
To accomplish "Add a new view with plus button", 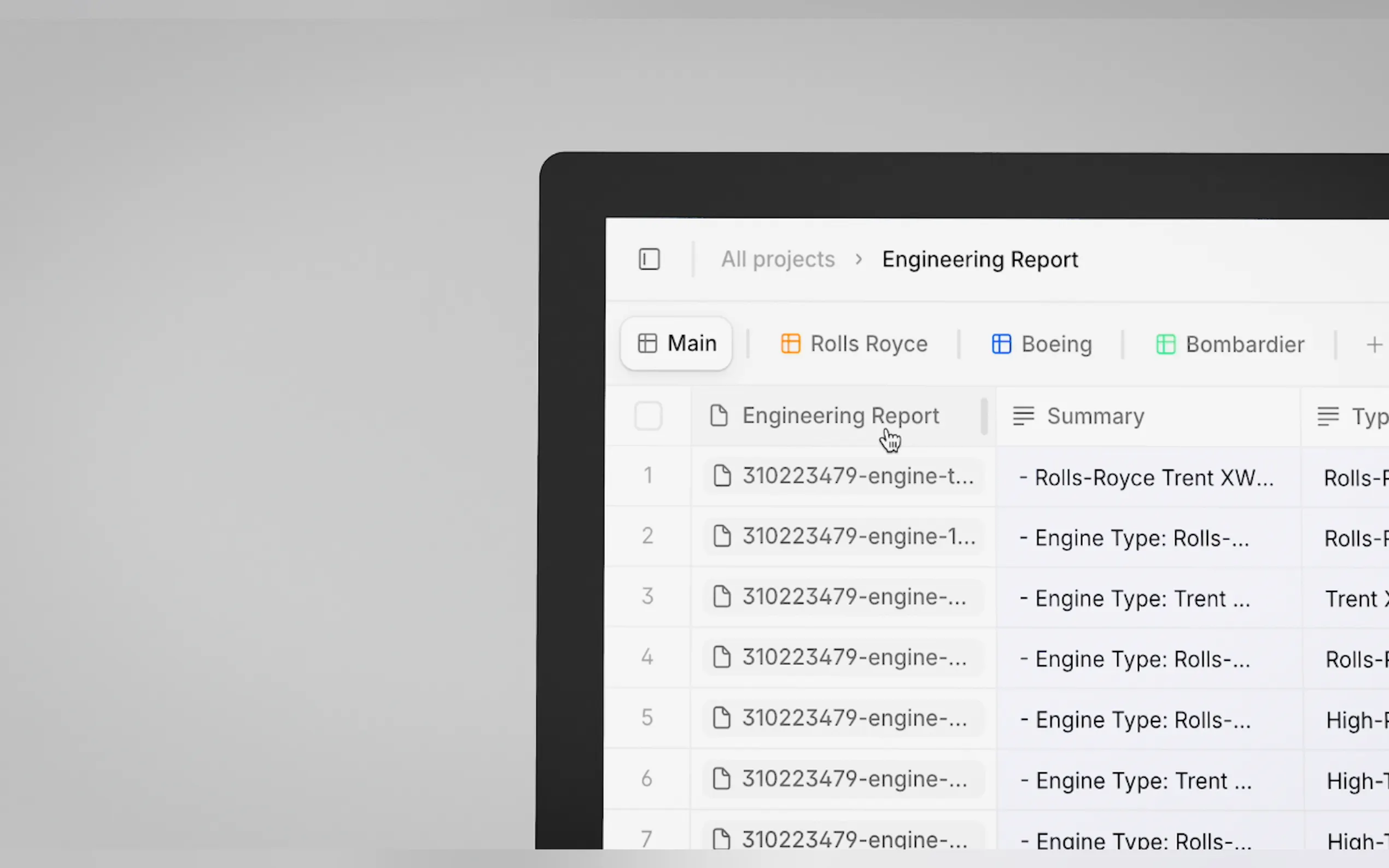I will 1374,345.
